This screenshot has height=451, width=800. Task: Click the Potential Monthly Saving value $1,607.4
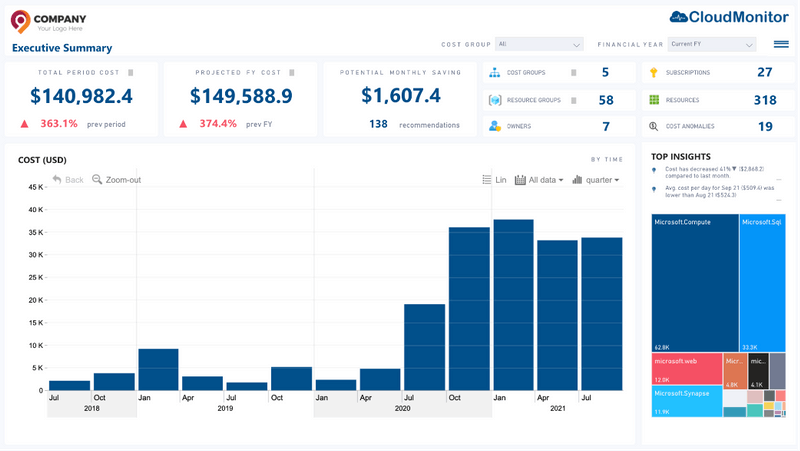401,95
